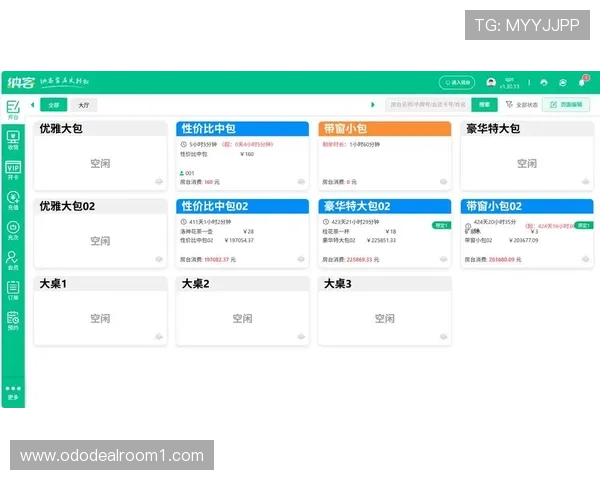This screenshot has width=600, height=480.
Task: Click the 页面编辑 page edit button
Action: tap(566, 104)
